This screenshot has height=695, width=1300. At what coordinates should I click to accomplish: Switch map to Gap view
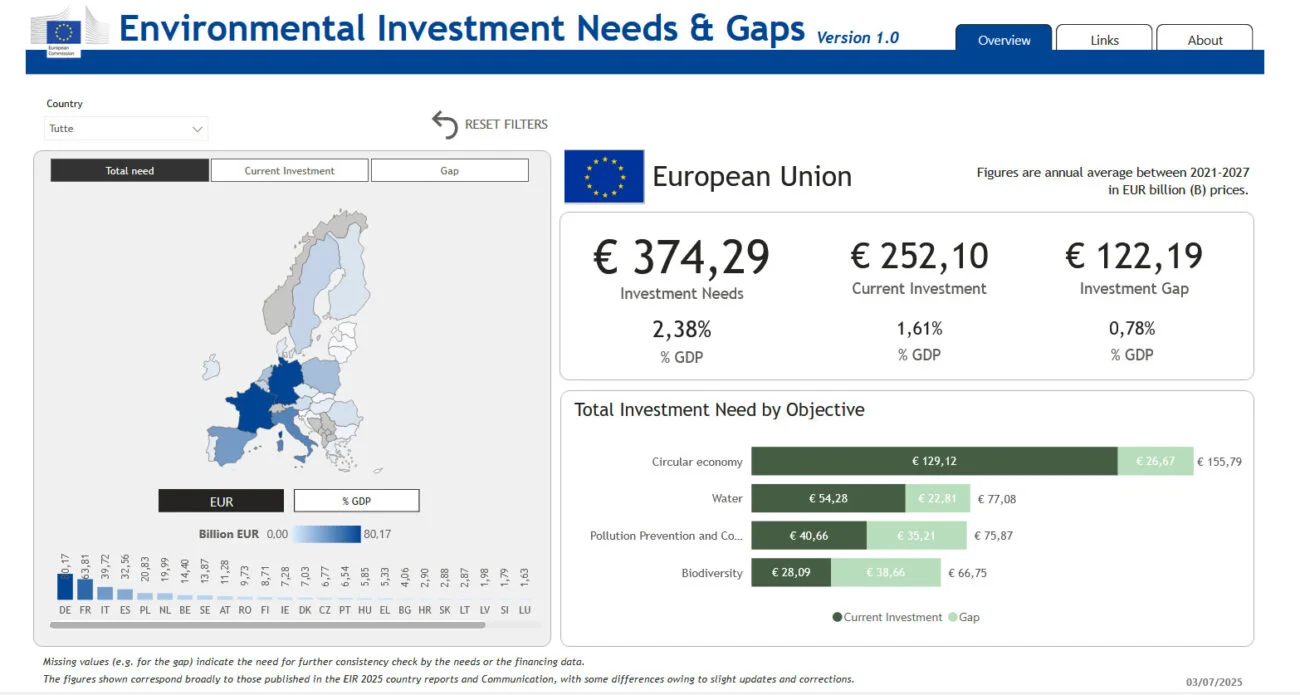pos(450,171)
